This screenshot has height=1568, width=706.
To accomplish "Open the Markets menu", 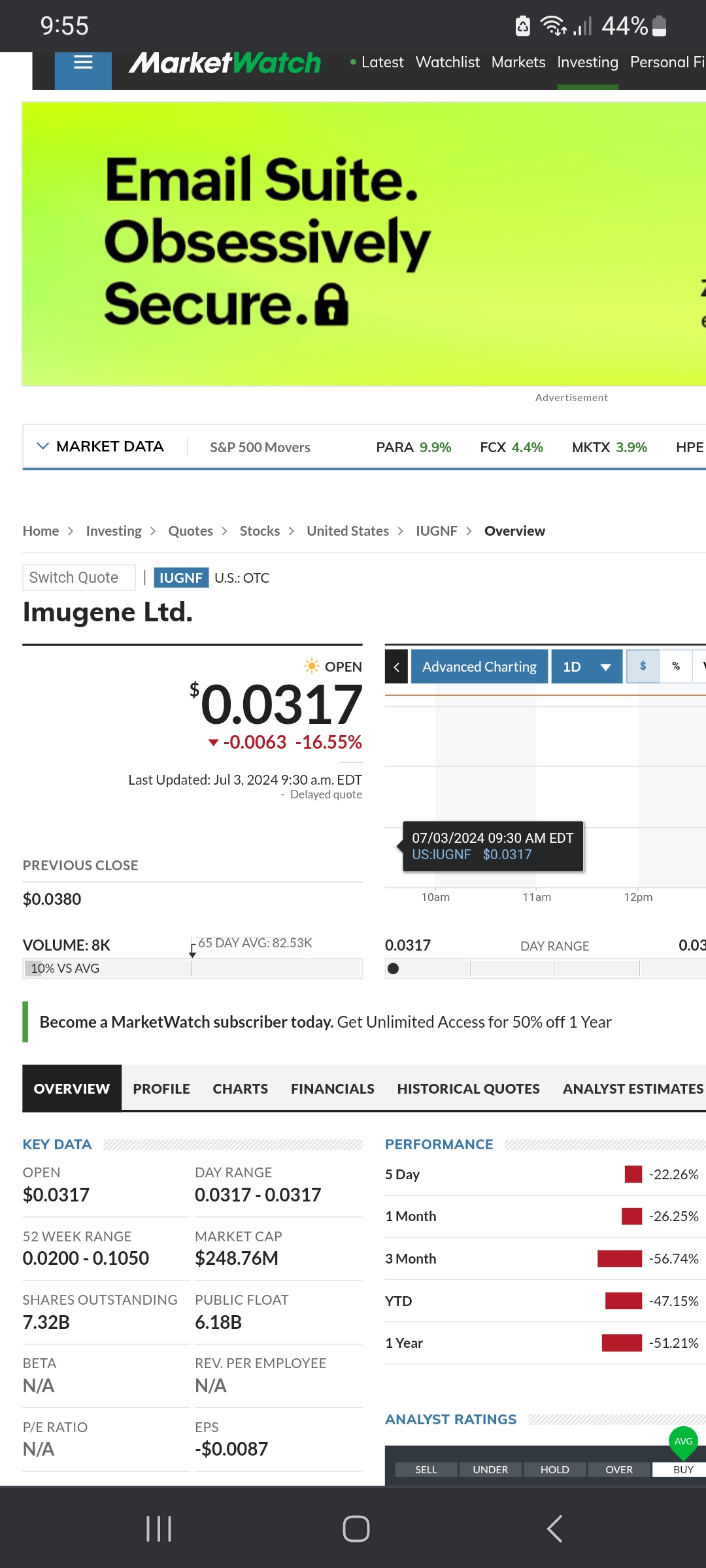I will click(x=518, y=62).
